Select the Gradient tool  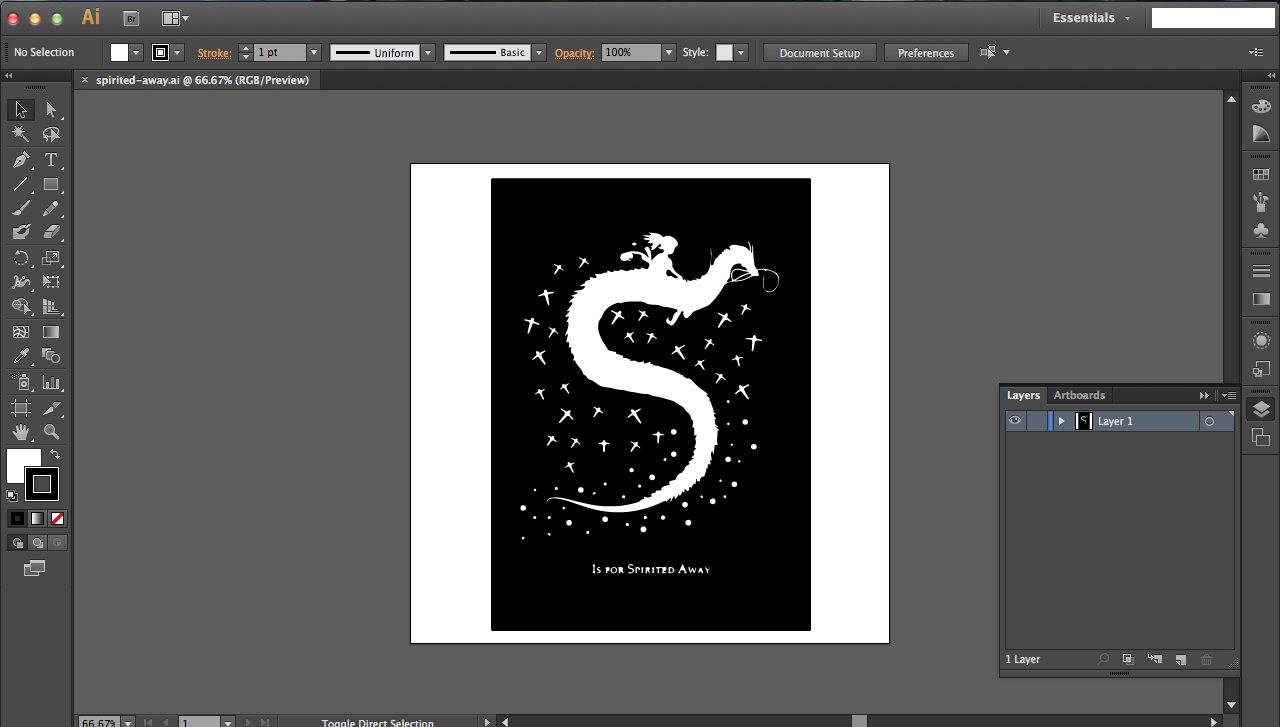click(51, 332)
